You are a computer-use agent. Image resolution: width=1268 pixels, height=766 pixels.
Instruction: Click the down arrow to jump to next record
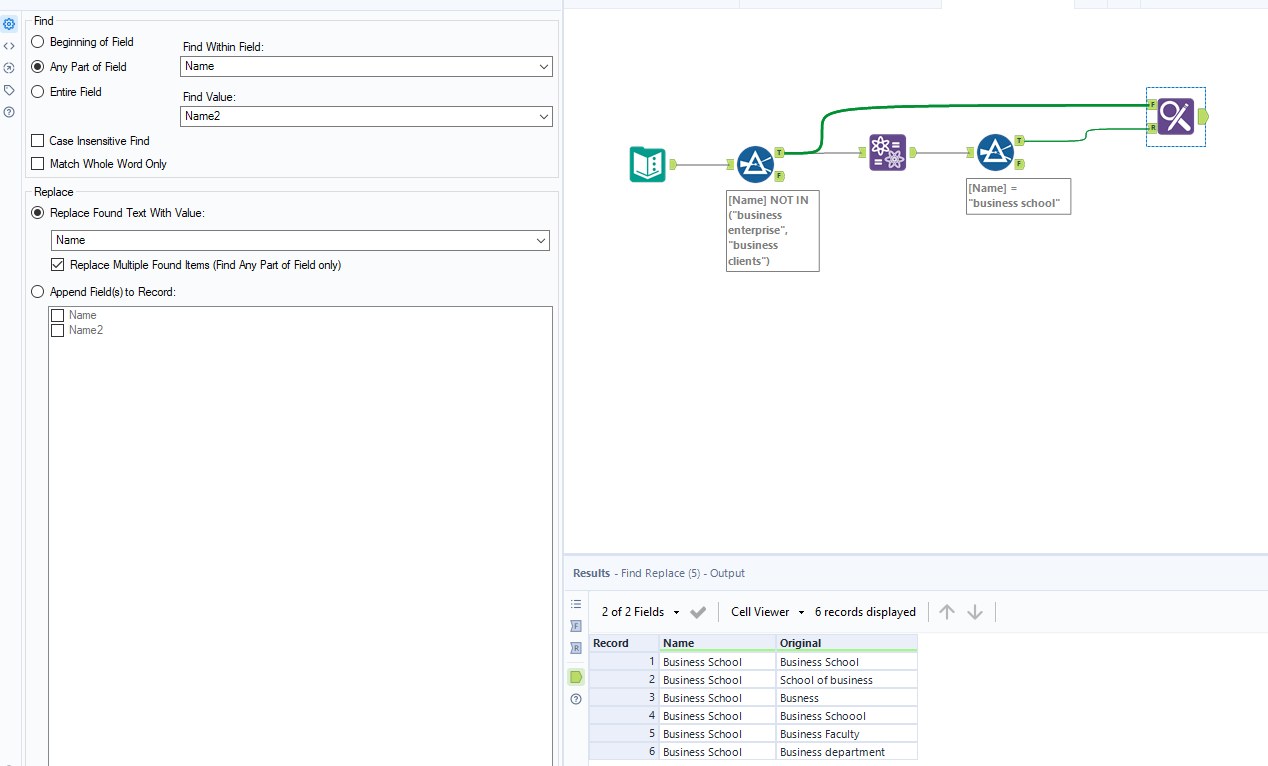click(x=974, y=611)
